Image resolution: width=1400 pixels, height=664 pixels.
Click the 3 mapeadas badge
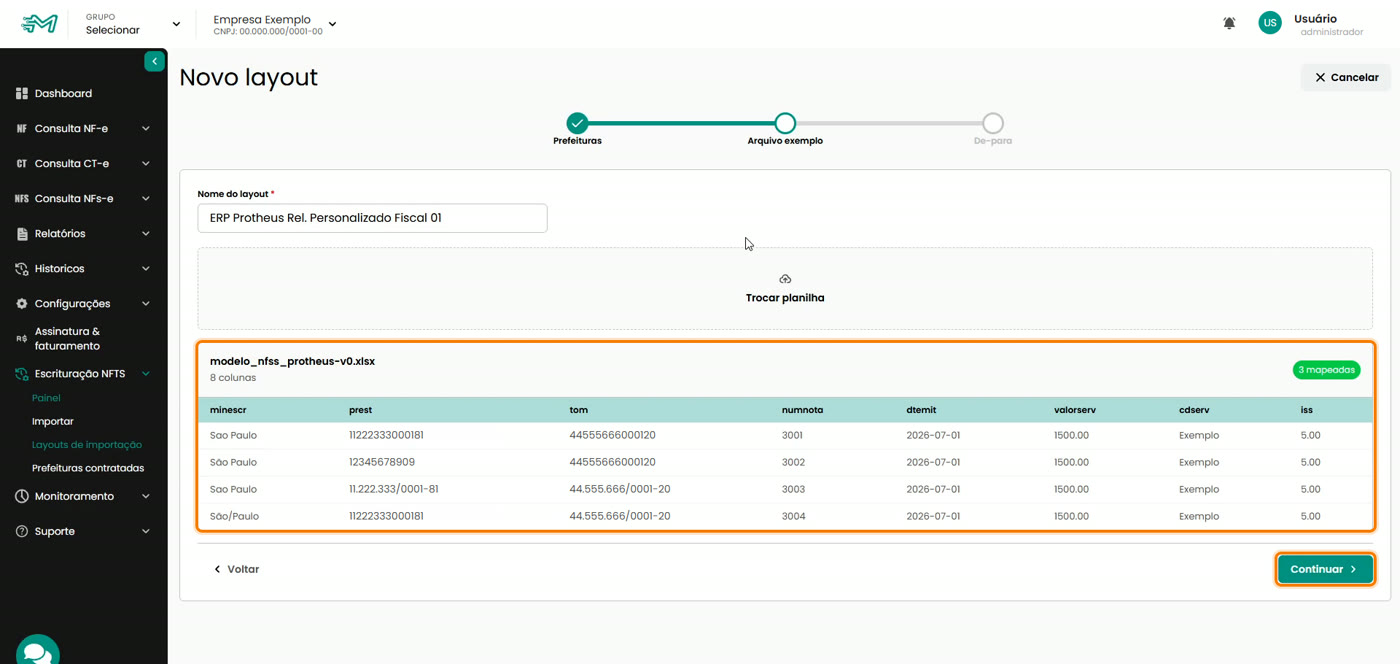point(1326,370)
